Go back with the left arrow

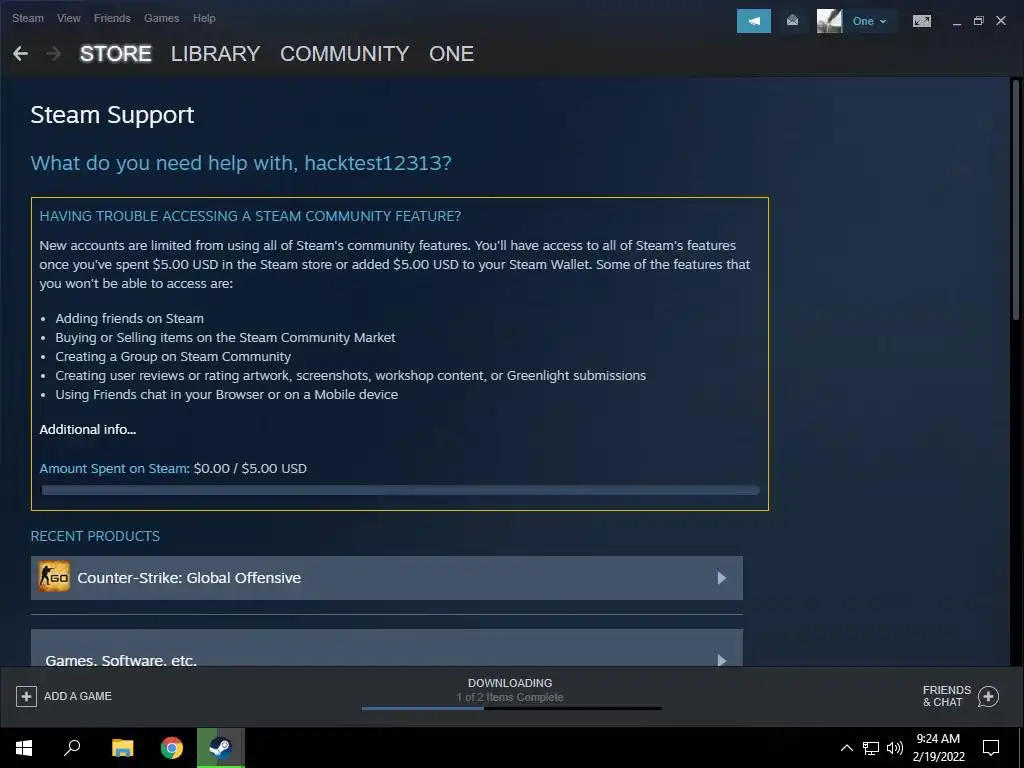pos(20,54)
